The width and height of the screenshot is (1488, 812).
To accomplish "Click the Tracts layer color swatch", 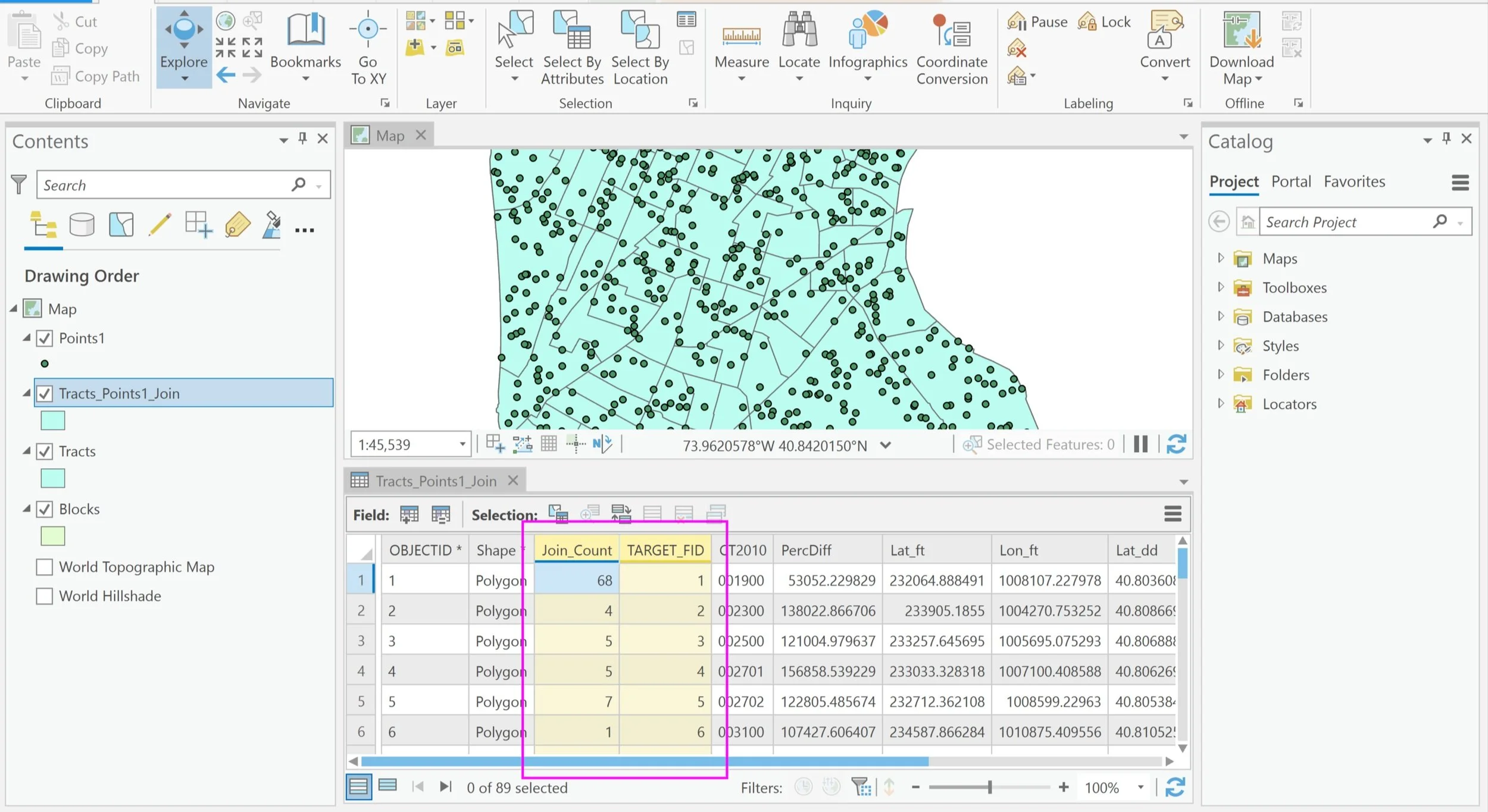I will 52,478.
